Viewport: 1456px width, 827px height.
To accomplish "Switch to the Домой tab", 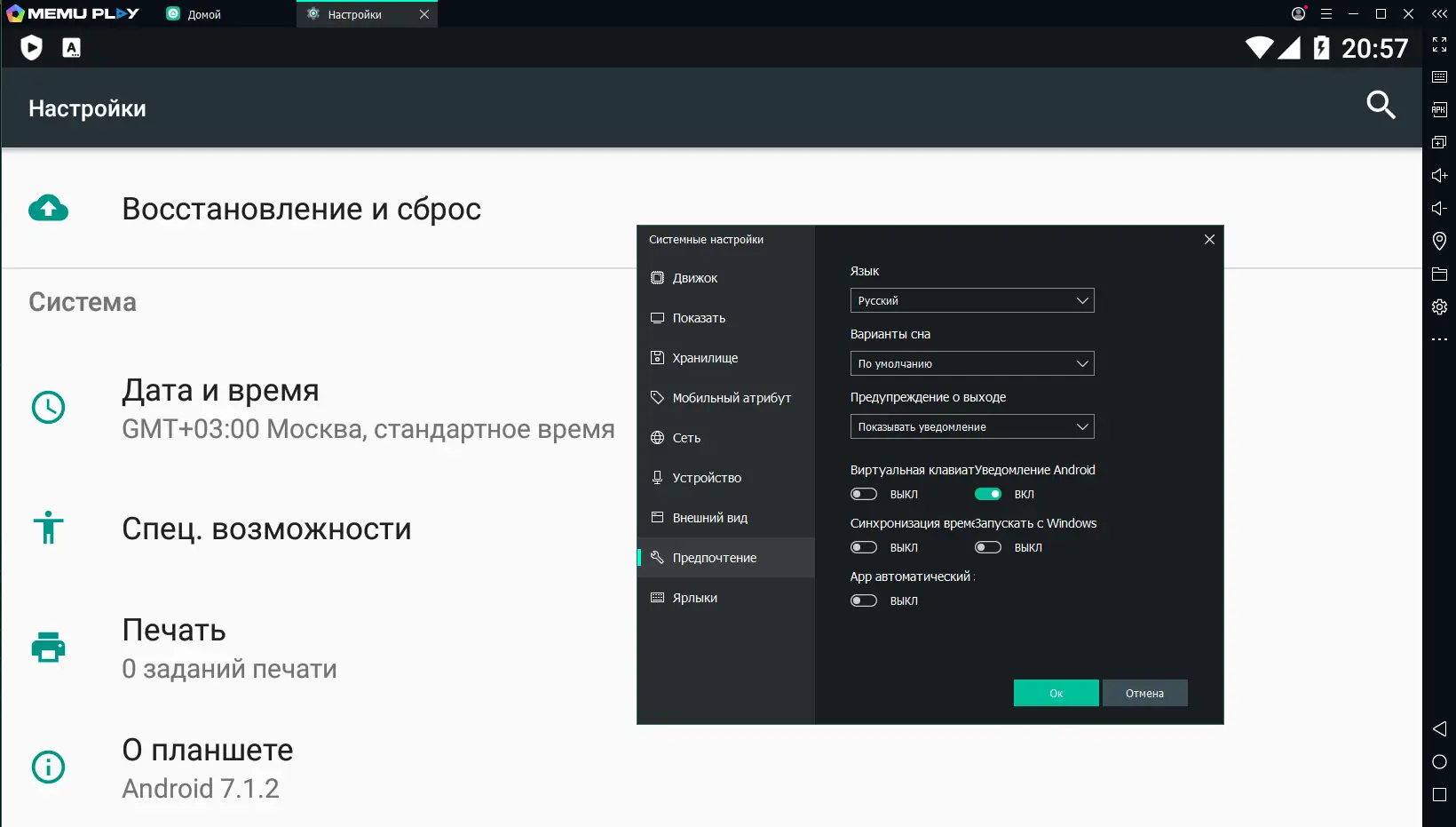I will tap(204, 13).
